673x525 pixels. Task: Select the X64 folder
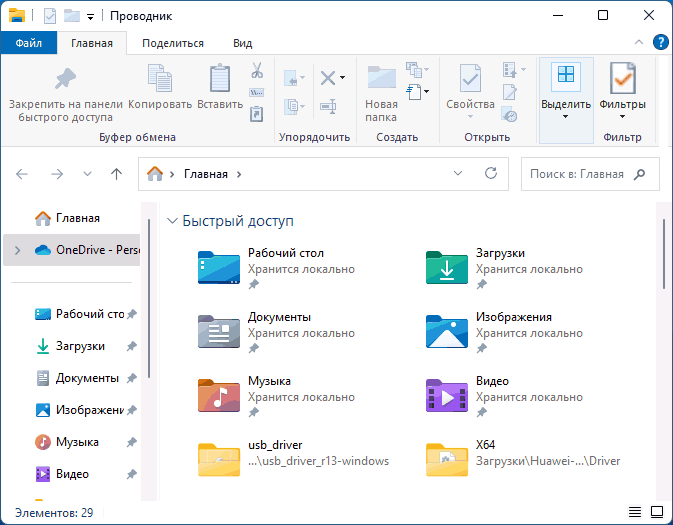523,457
